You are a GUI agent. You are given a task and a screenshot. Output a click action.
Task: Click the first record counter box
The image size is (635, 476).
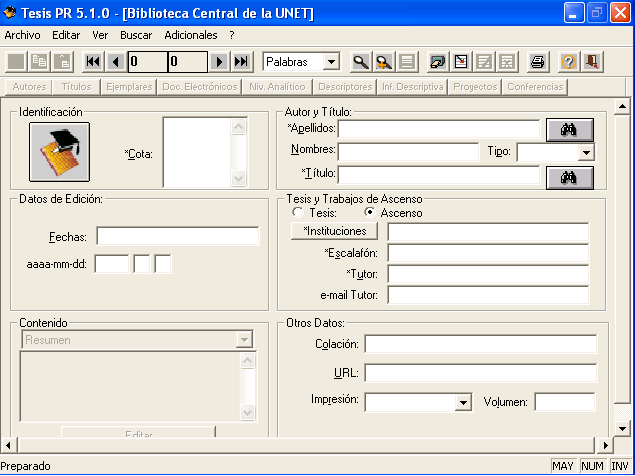[x=148, y=62]
